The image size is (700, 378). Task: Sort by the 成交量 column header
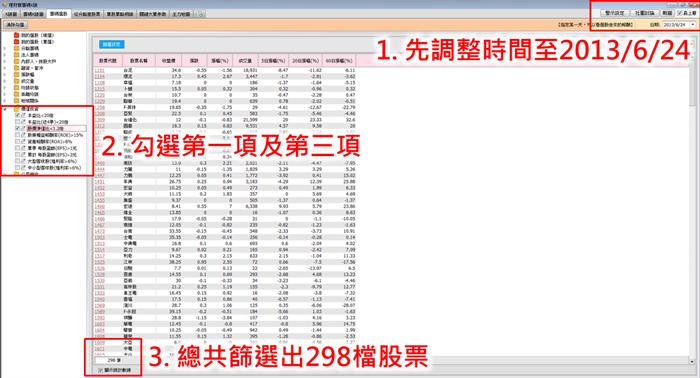245,60
